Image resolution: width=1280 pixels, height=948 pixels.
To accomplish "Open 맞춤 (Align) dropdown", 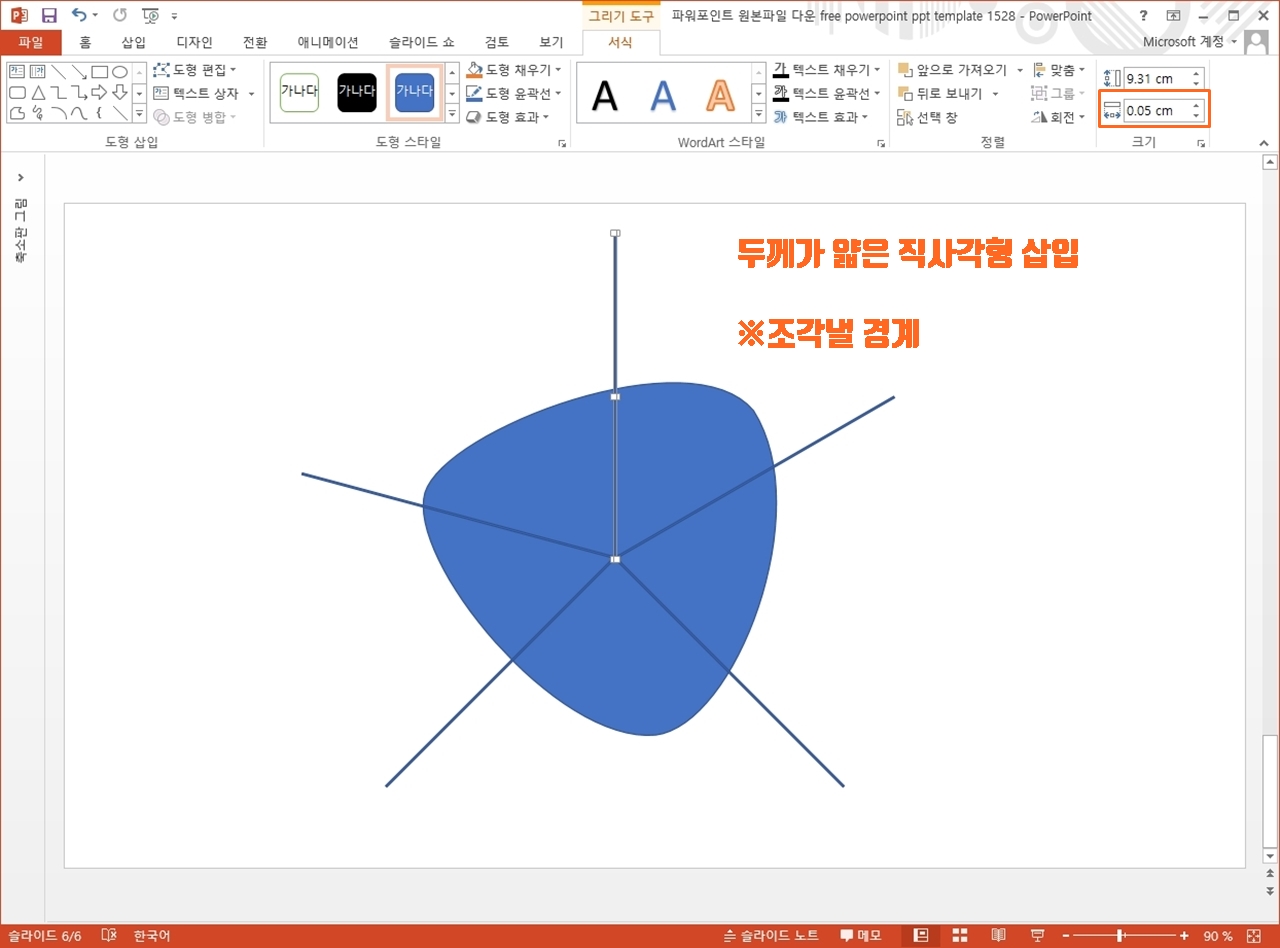I will click(1058, 70).
